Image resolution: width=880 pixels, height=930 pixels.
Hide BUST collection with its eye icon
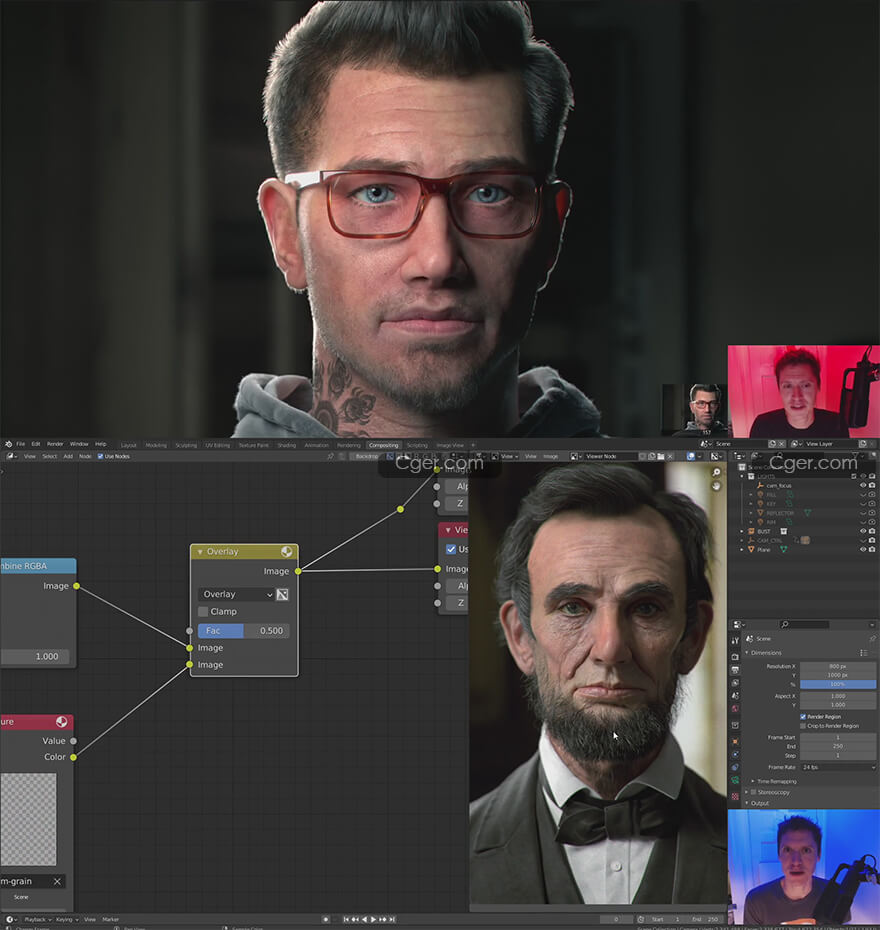pyautogui.click(x=863, y=531)
